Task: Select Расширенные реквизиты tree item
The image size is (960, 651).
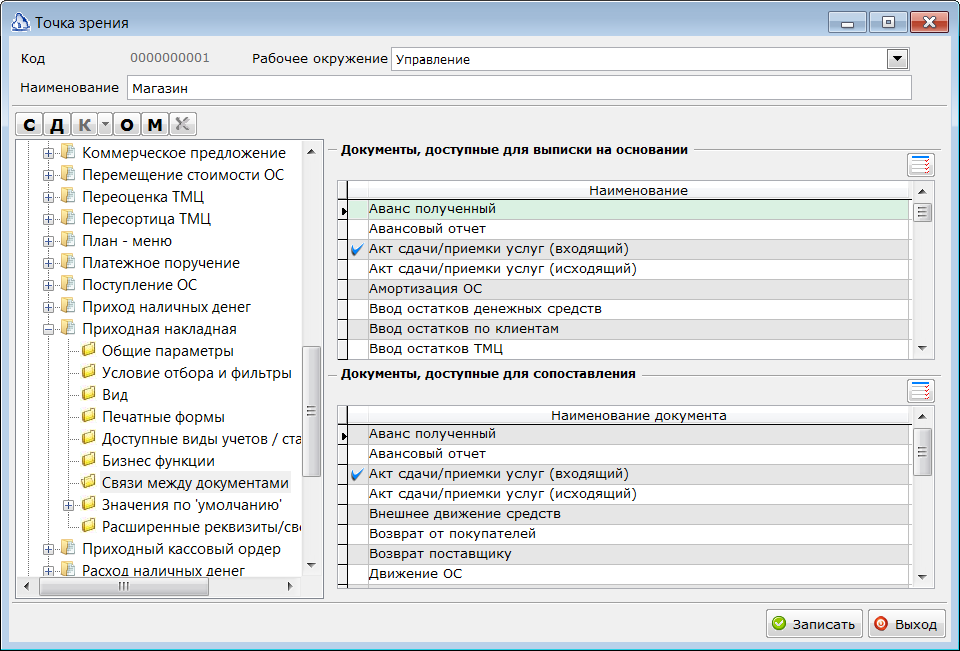Action: click(201, 527)
